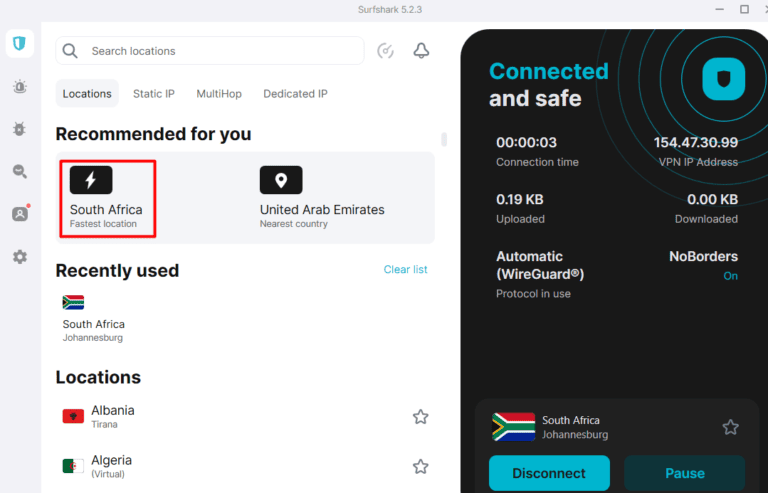
Task: Switch to the MultiHop tab
Action: pos(219,94)
